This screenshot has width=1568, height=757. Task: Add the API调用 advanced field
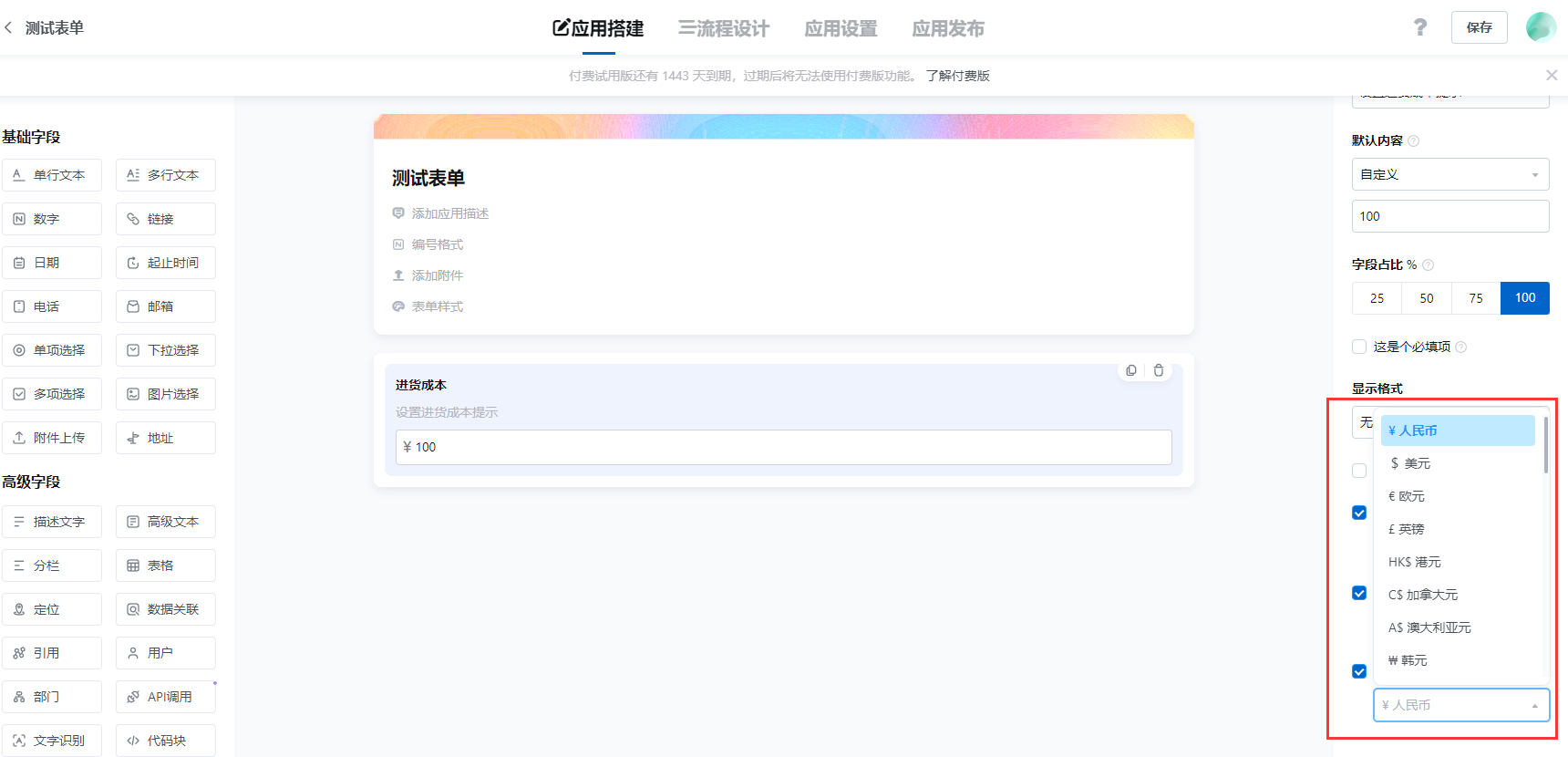166,697
